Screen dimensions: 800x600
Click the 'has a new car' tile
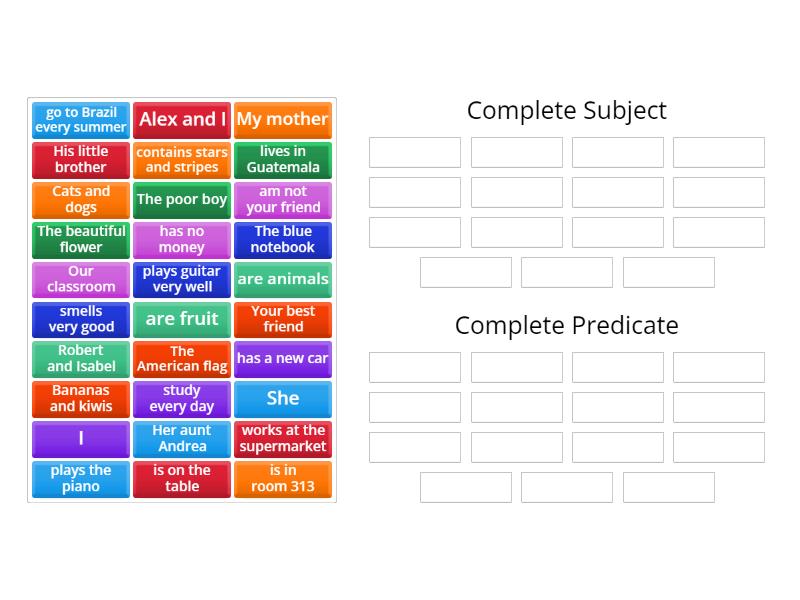point(283,359)
